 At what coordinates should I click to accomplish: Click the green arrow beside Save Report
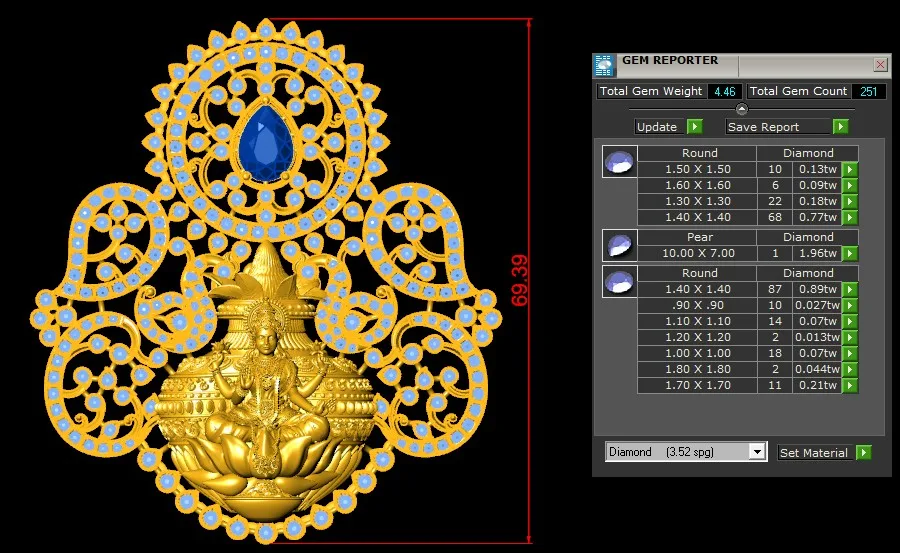pyautogui.click(x=841, y=127)
